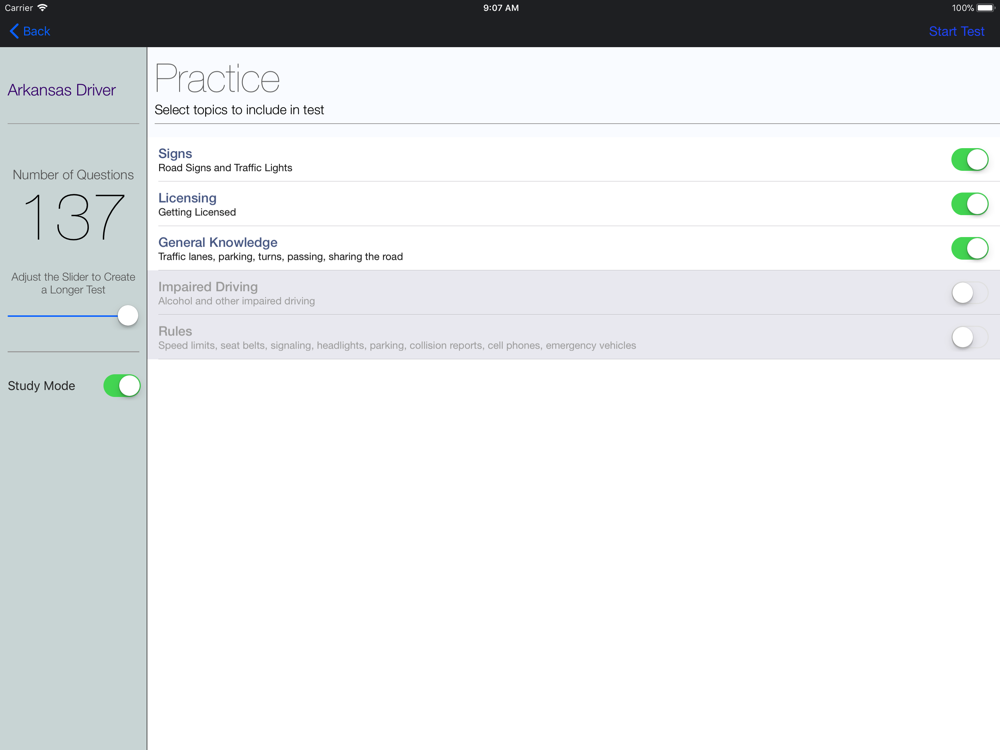
Task: Click the Arkansas Driver heading
Action: [62, 90]
